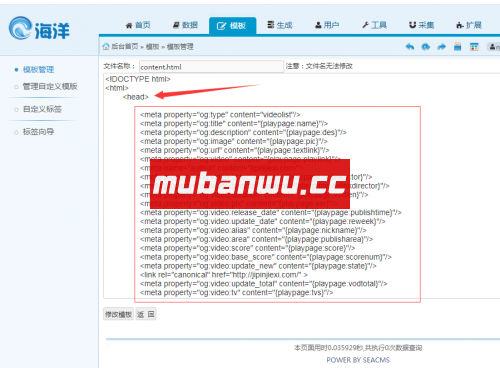Click the og:video:score meta line
Screen dimensions: 500x368
tap(248, 248)
